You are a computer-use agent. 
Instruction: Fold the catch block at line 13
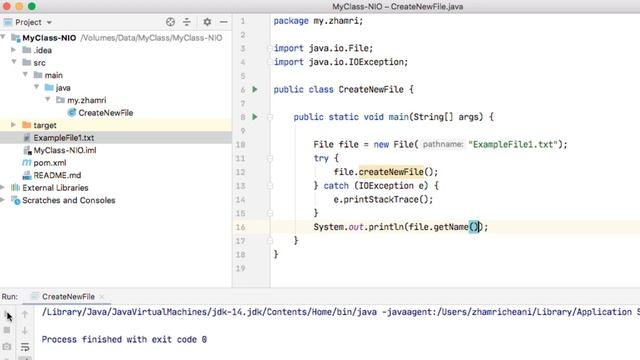click(270, 186)
